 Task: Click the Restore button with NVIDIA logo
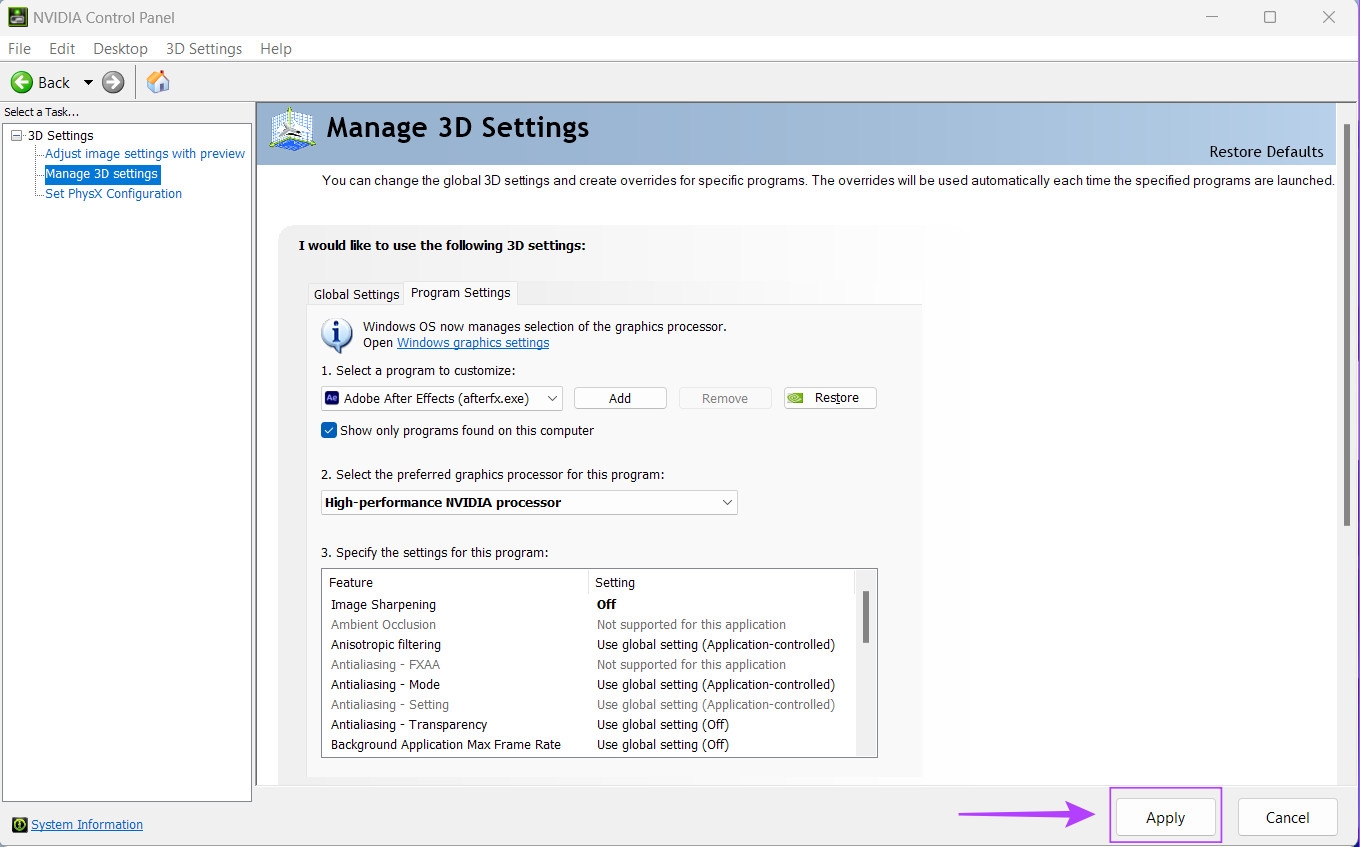click(830, 398)
